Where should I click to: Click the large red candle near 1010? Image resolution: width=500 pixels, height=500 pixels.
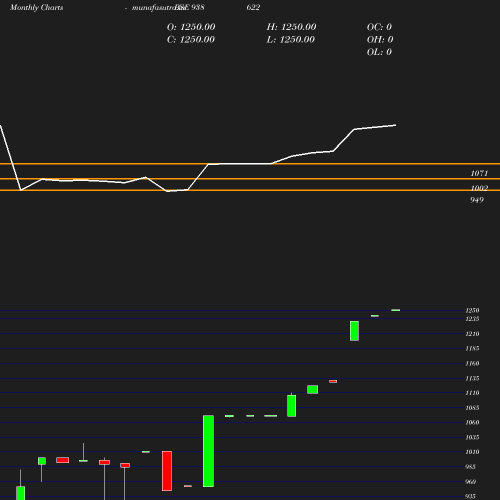[x=167, y=471]
